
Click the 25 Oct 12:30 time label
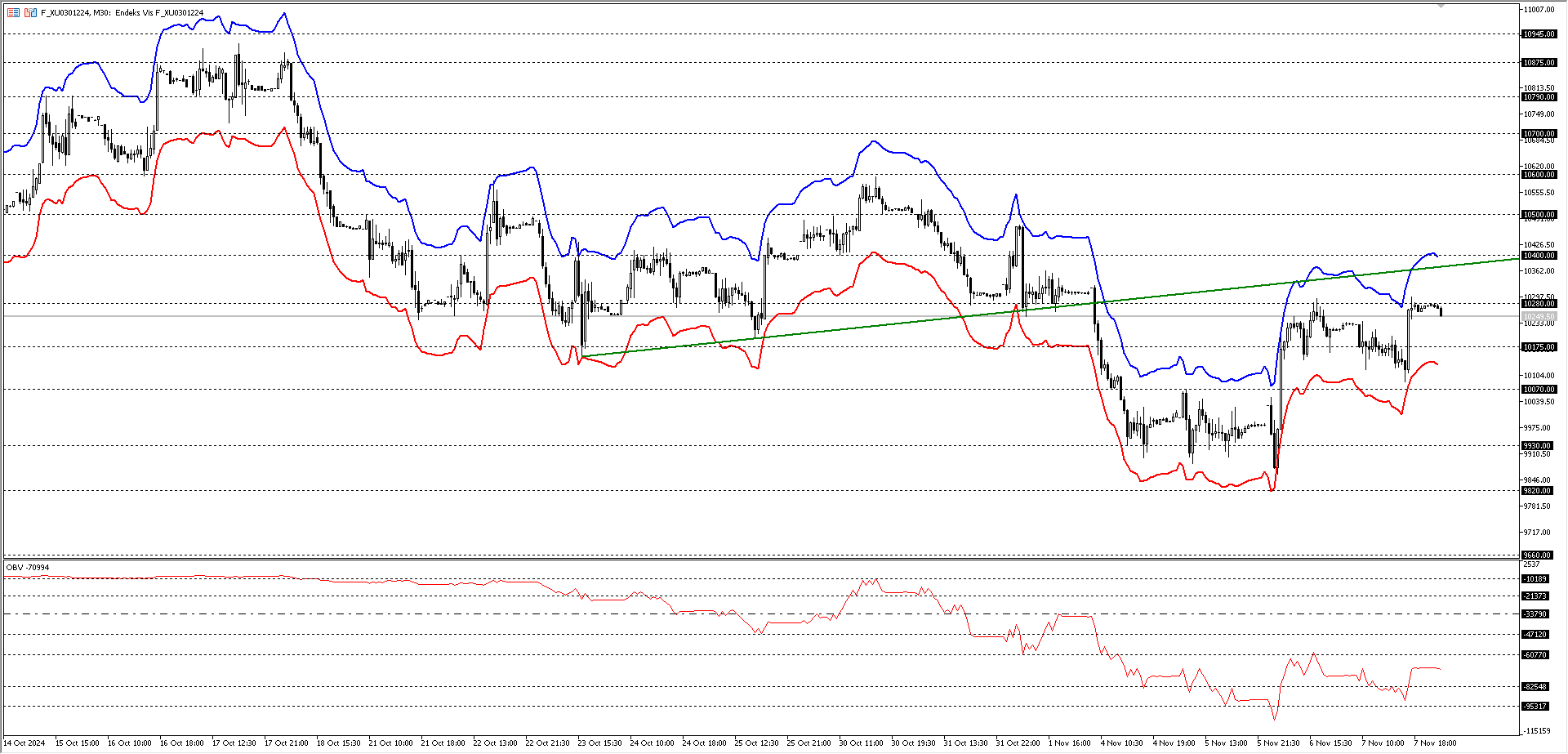click(757, 743)
